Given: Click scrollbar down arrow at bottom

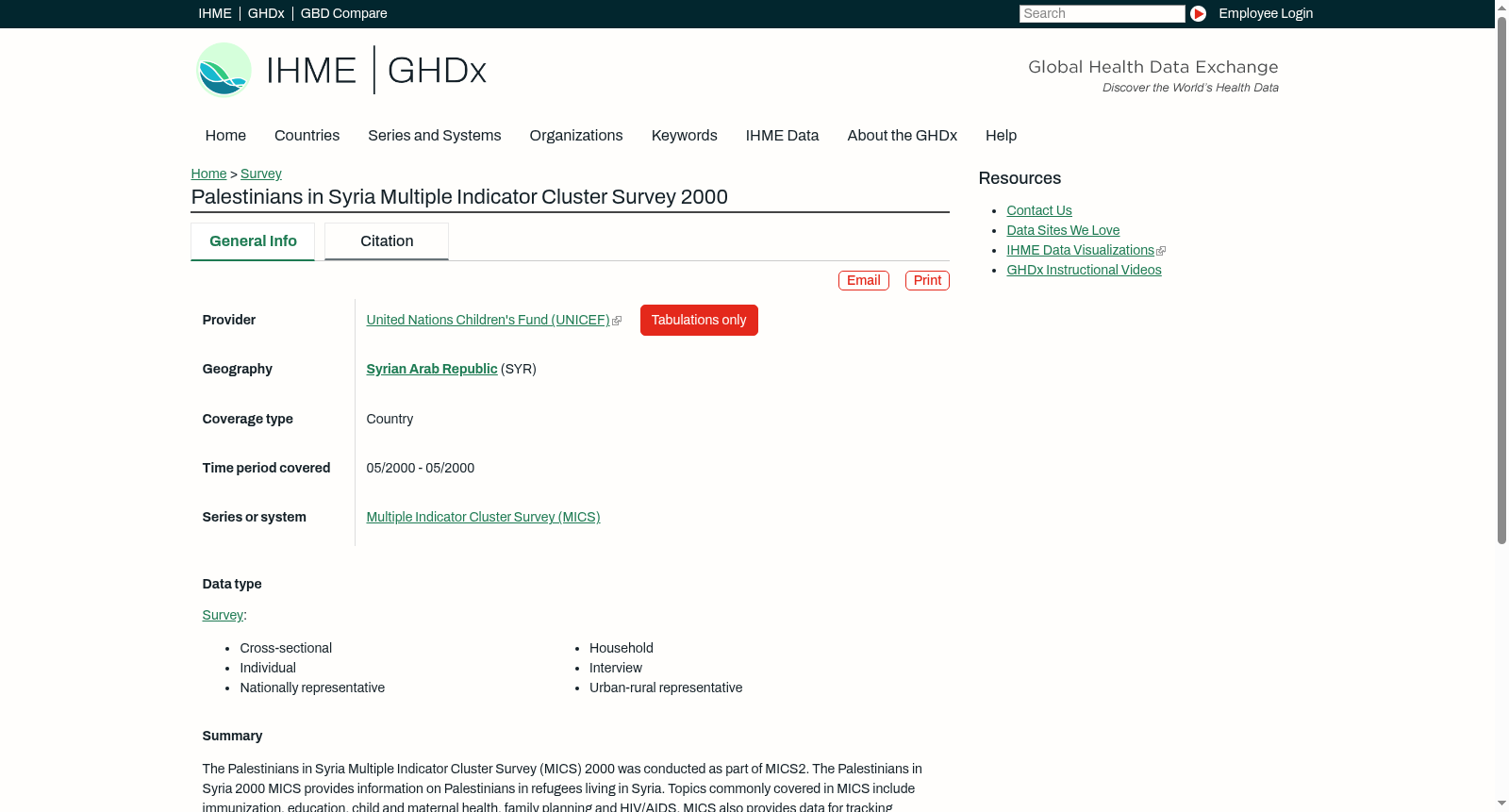Looking at the screenshot, I should click(1501, 804).
